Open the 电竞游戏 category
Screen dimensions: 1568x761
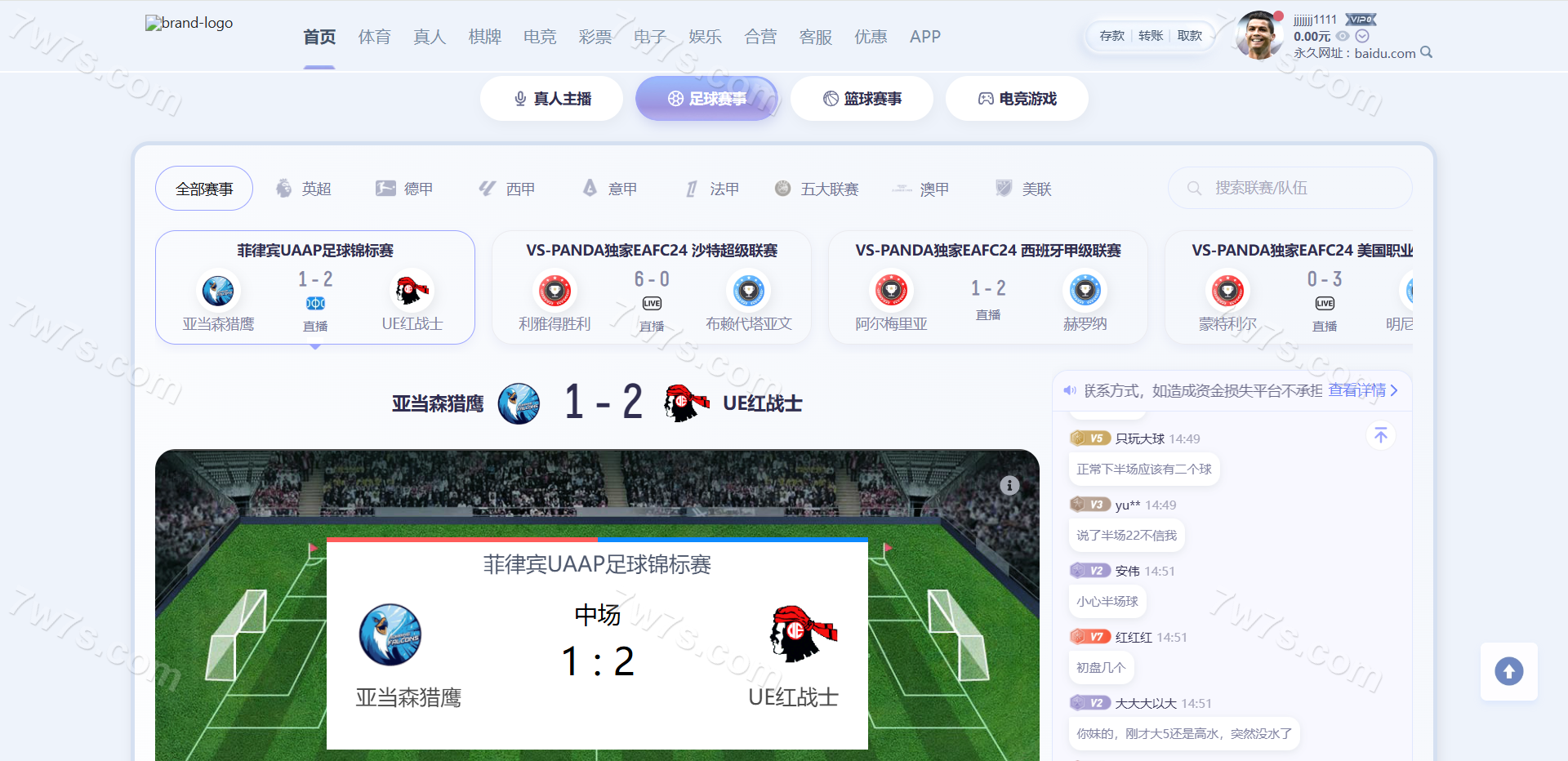tap(1018, 99)
